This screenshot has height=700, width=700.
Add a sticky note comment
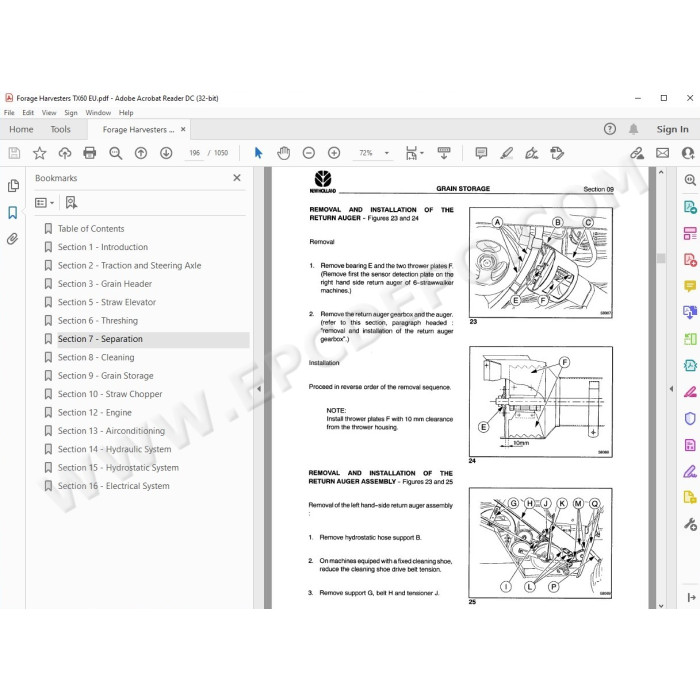pos(481,153)
